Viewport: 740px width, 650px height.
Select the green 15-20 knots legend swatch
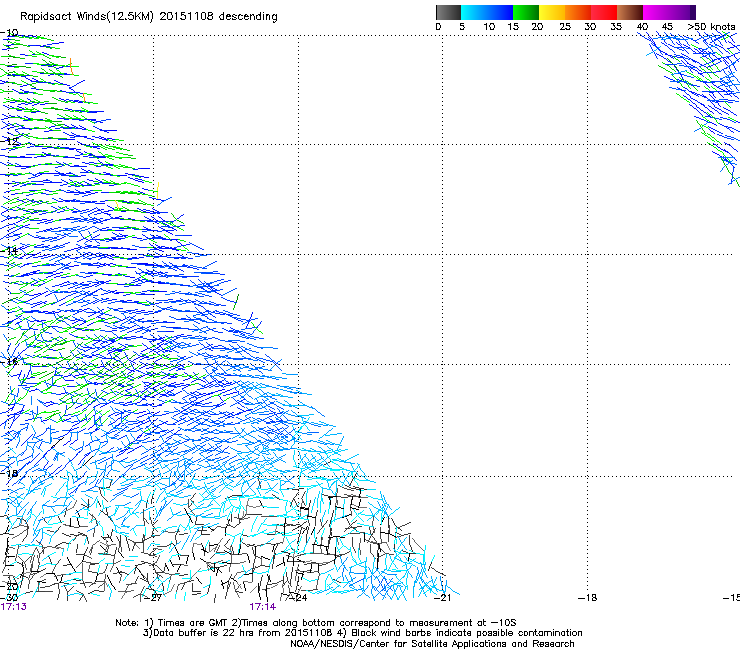click(x=526, y=12)
